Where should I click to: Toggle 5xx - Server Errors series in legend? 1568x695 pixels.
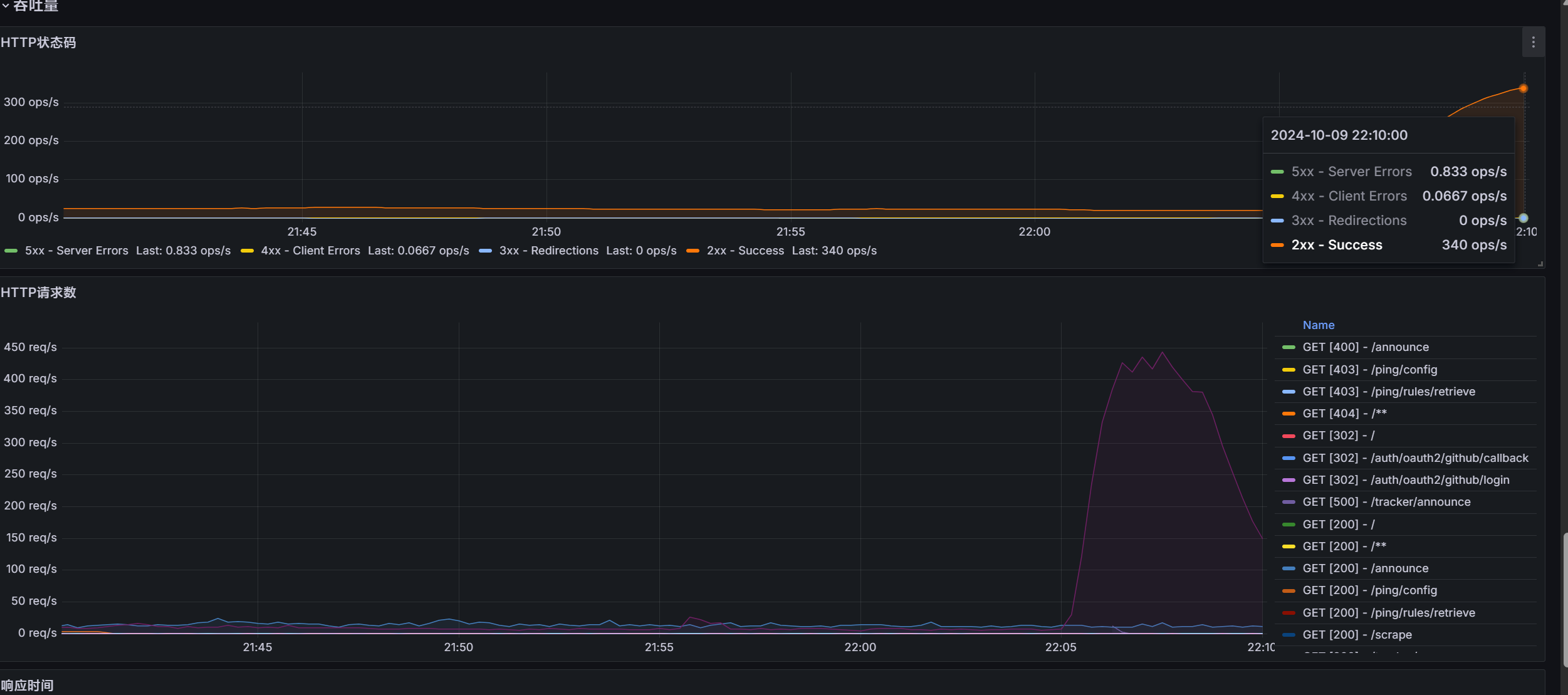coord(76,251)
